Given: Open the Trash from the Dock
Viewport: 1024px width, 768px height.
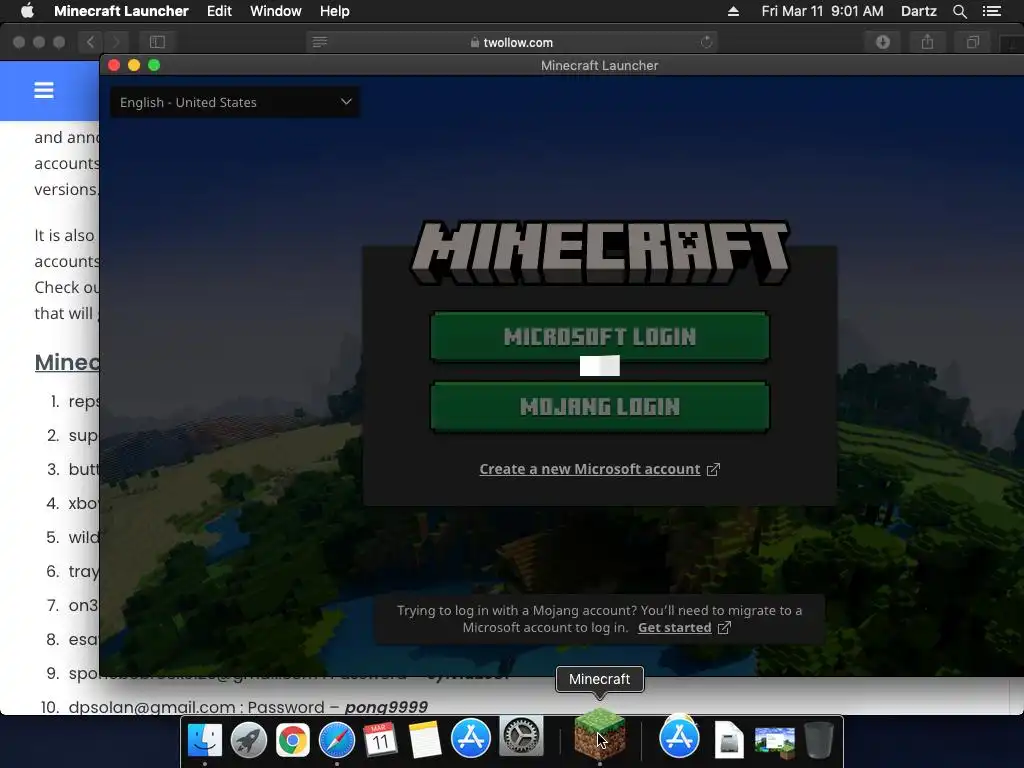Looking at the screenshot, I should 818,740.
